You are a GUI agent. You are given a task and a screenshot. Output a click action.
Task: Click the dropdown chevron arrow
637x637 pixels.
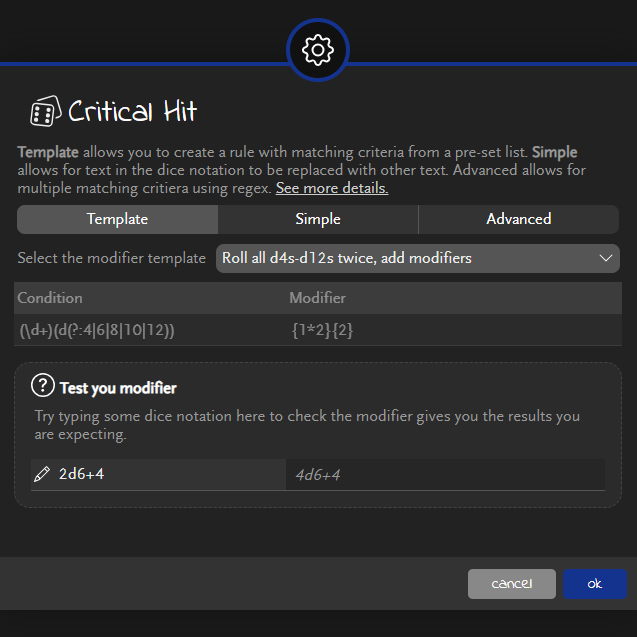tap(605, 258)
